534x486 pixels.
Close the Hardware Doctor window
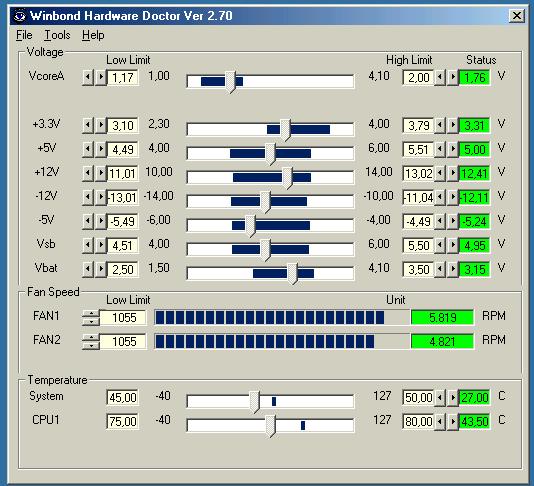tap(517, 16)
